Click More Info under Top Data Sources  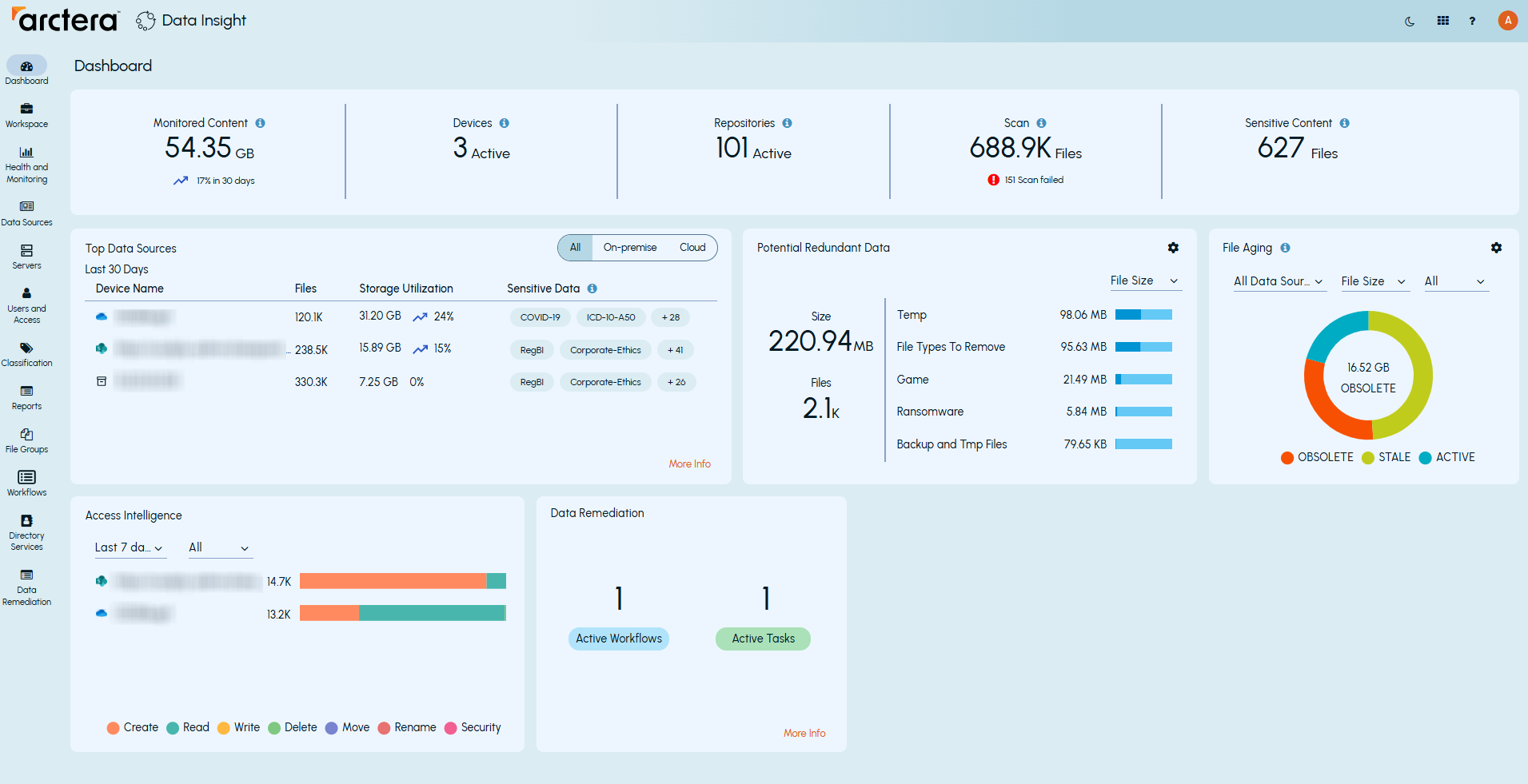coord(689,464)
